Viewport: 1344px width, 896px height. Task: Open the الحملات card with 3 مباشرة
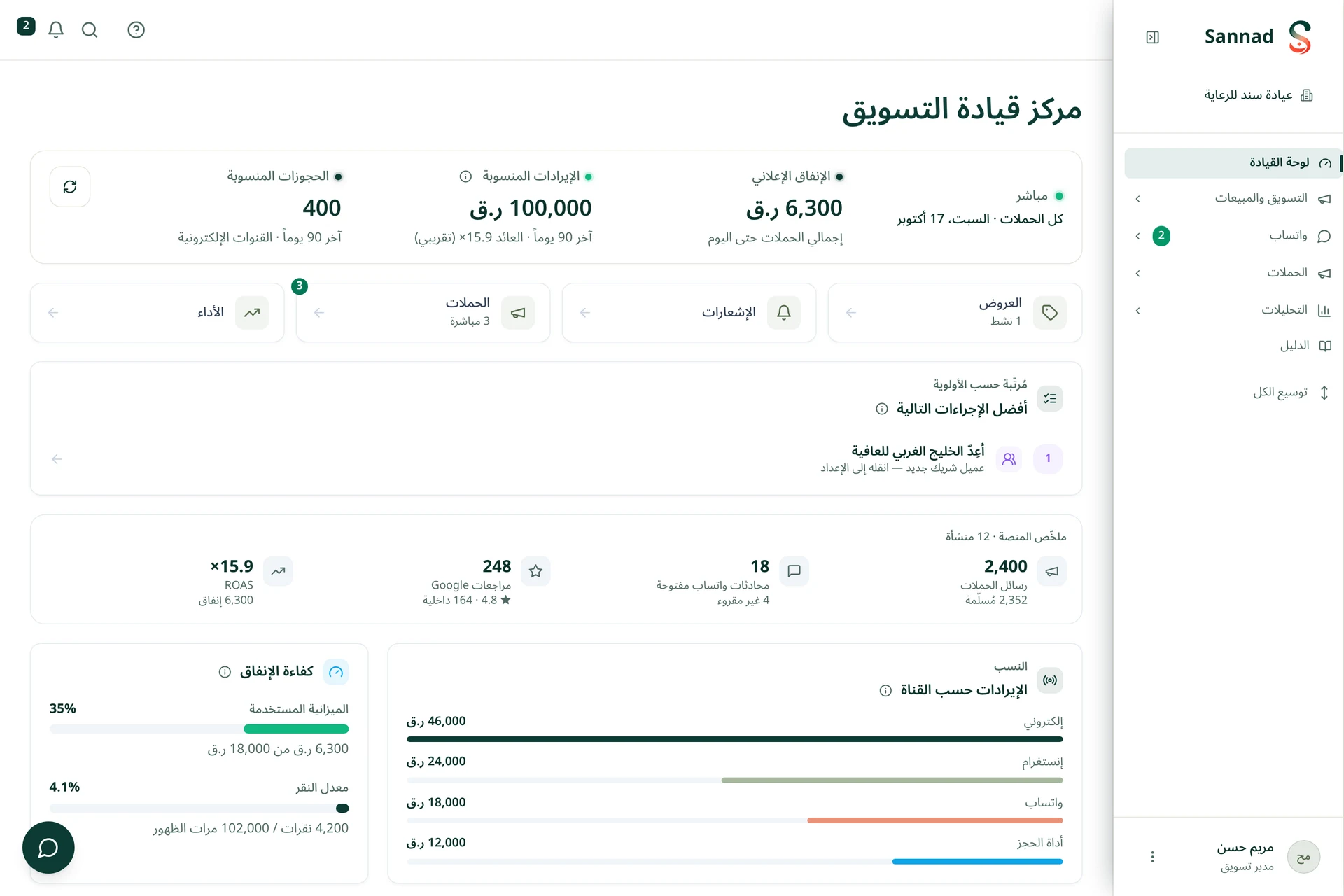423,312
